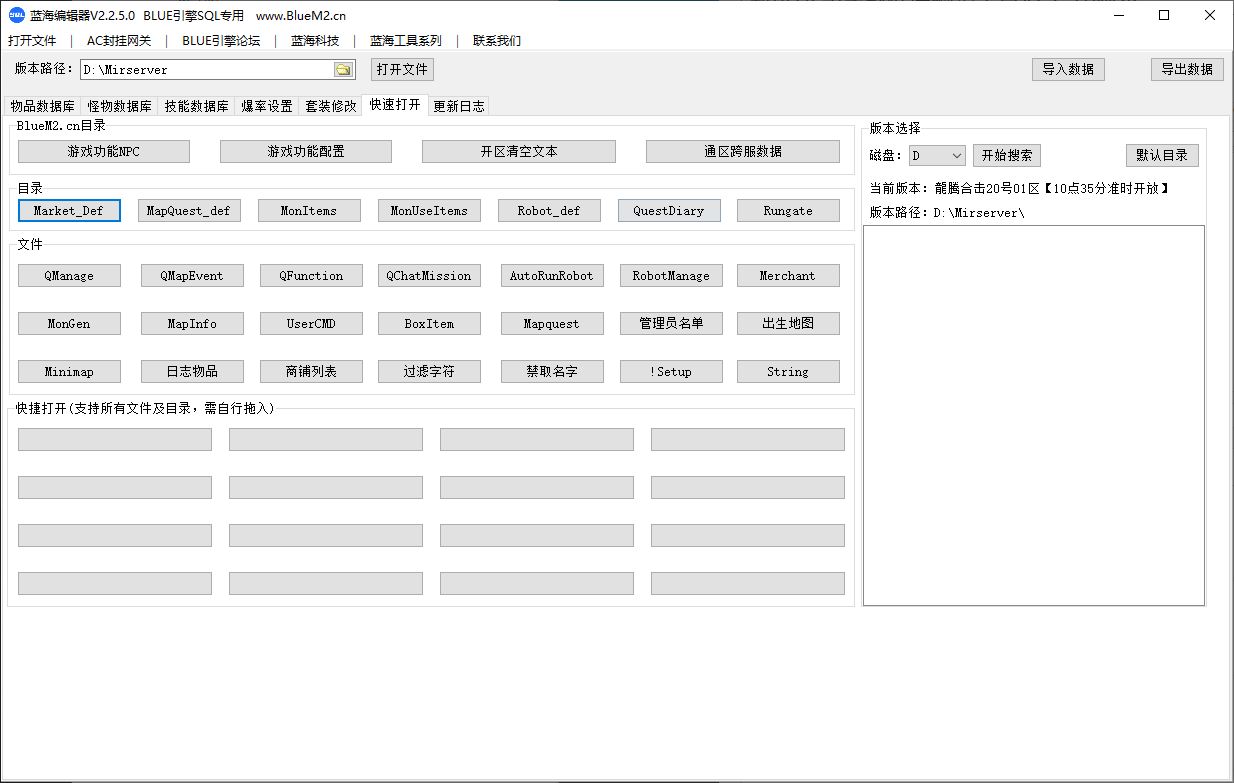This screenshot has height=783, width=1234.
Task: Open the QChatMission file
Action: click(429, 275)
